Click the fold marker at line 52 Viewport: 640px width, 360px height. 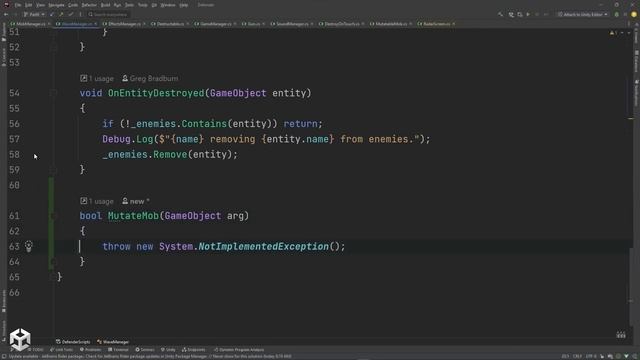click(x=53, y=47)
